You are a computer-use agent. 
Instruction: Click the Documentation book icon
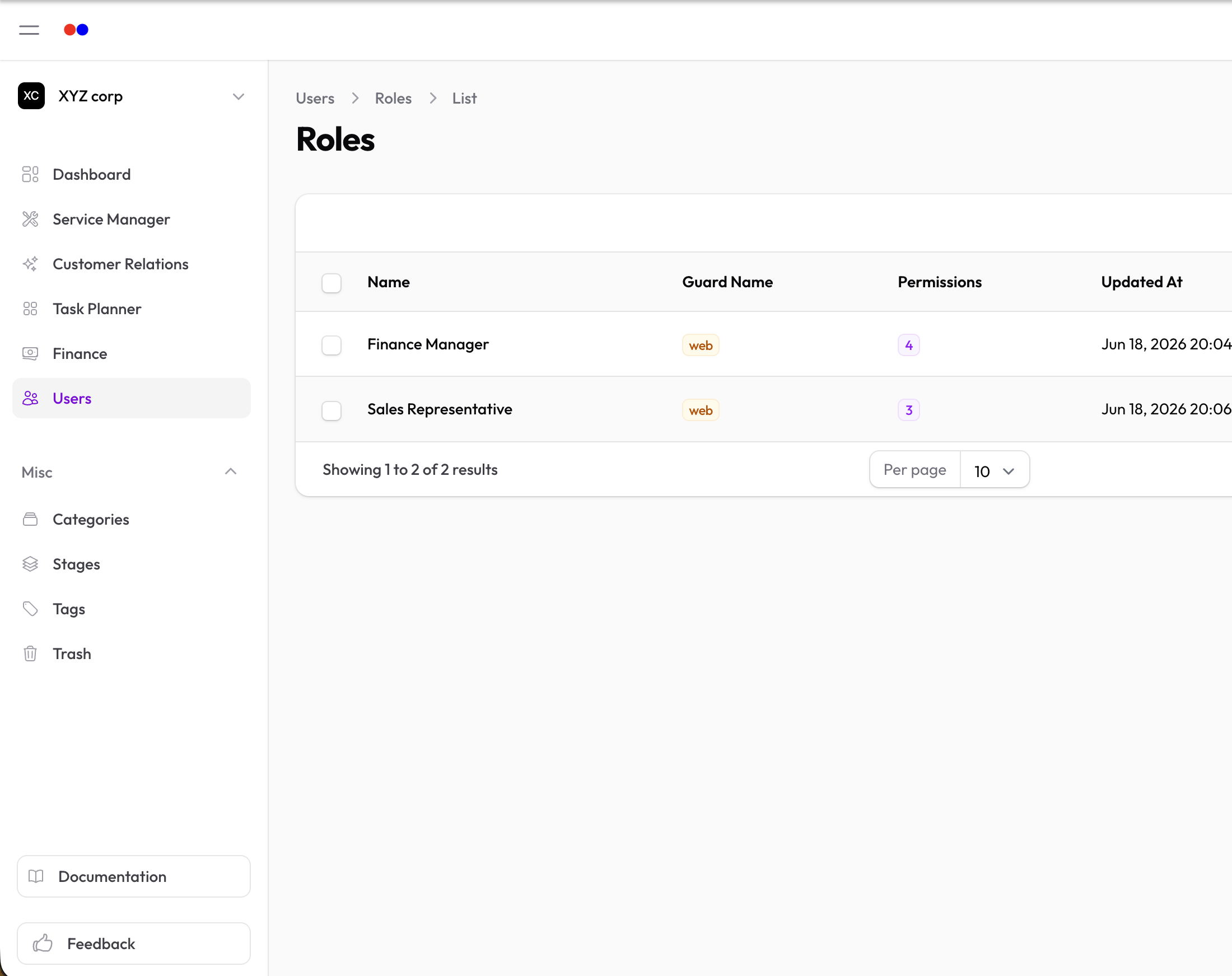[36, 876]
